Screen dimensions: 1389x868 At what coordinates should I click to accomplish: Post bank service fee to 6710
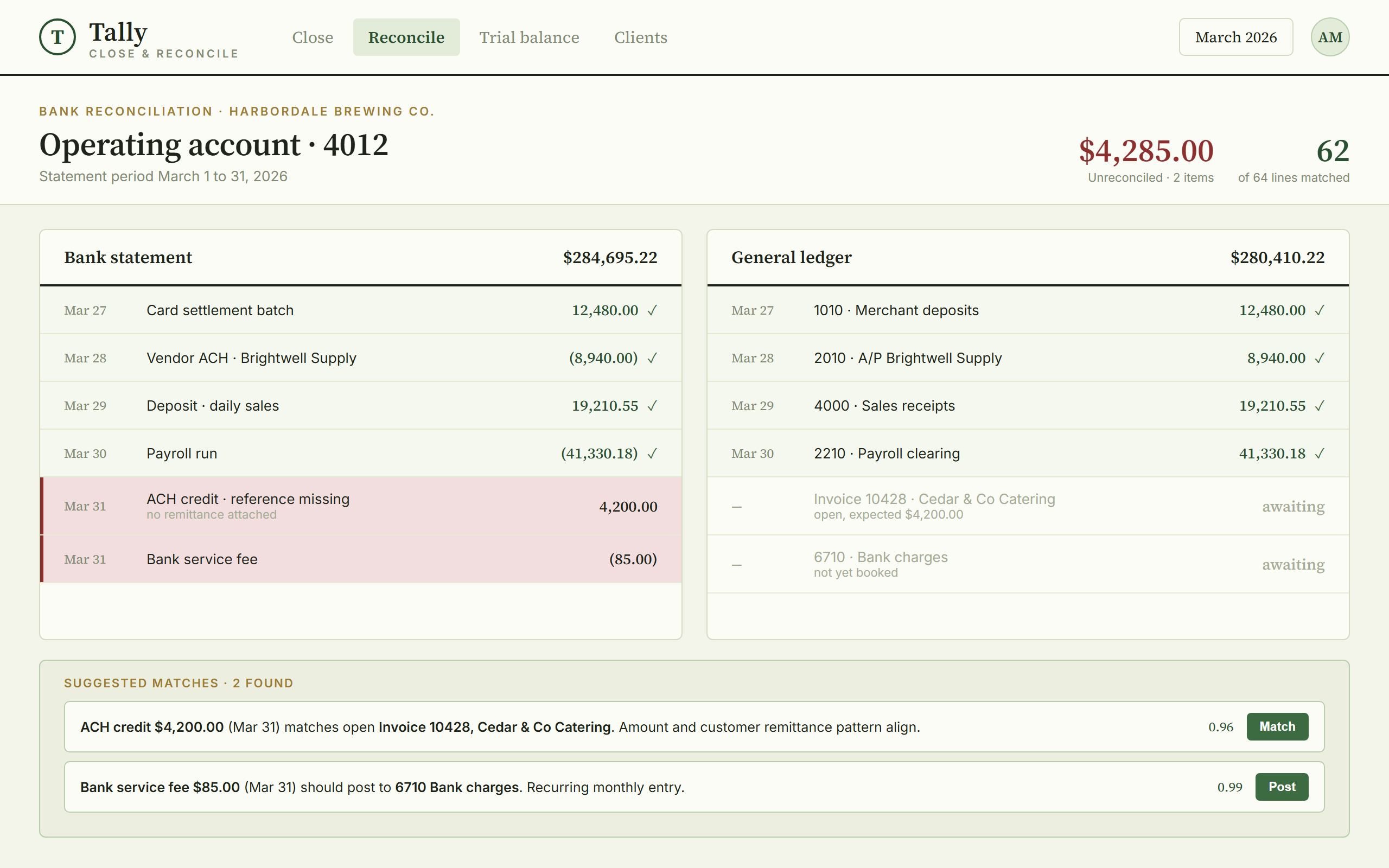[1282, 787]
